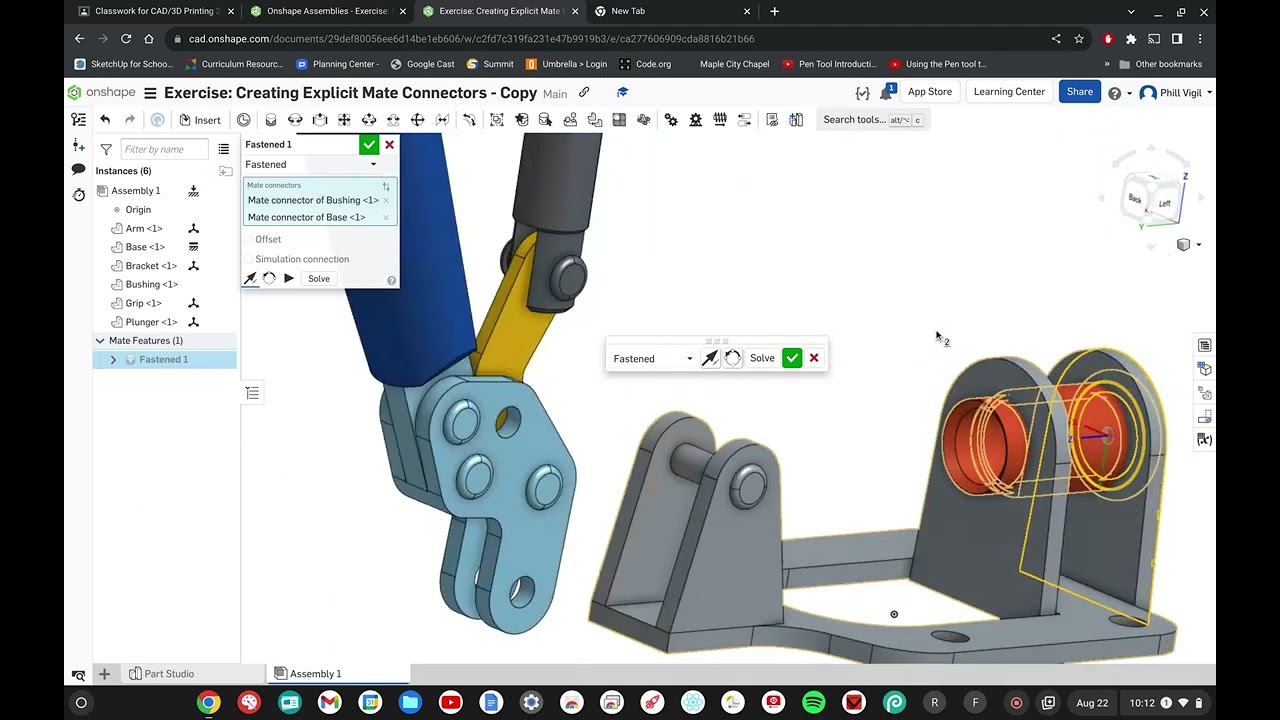Screen dimensions: 1280x720
Task: Toggle the feature list panel icon
Action: click(79, 120)
